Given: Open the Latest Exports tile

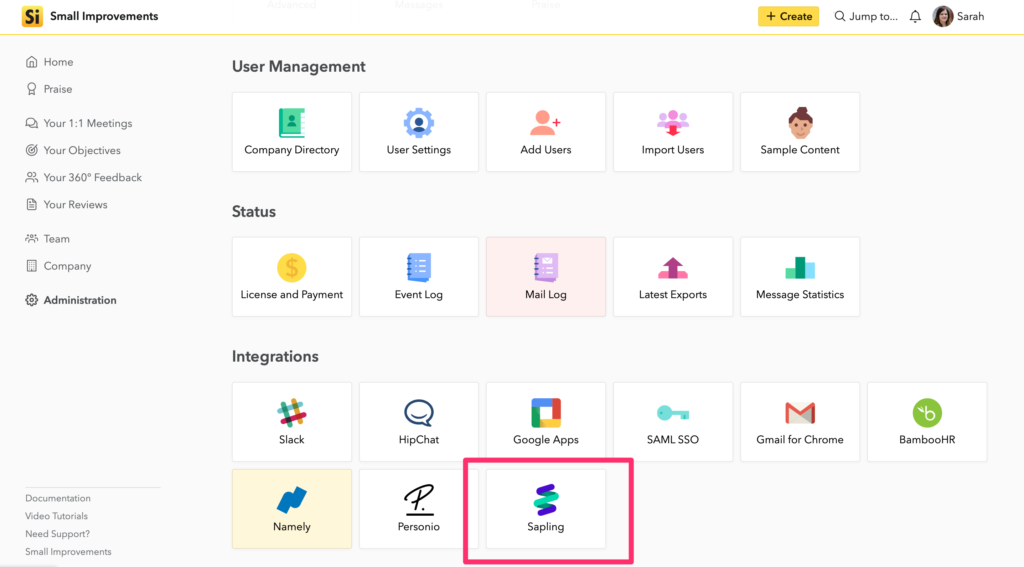Looking at the screenshot, I should 673,277.
